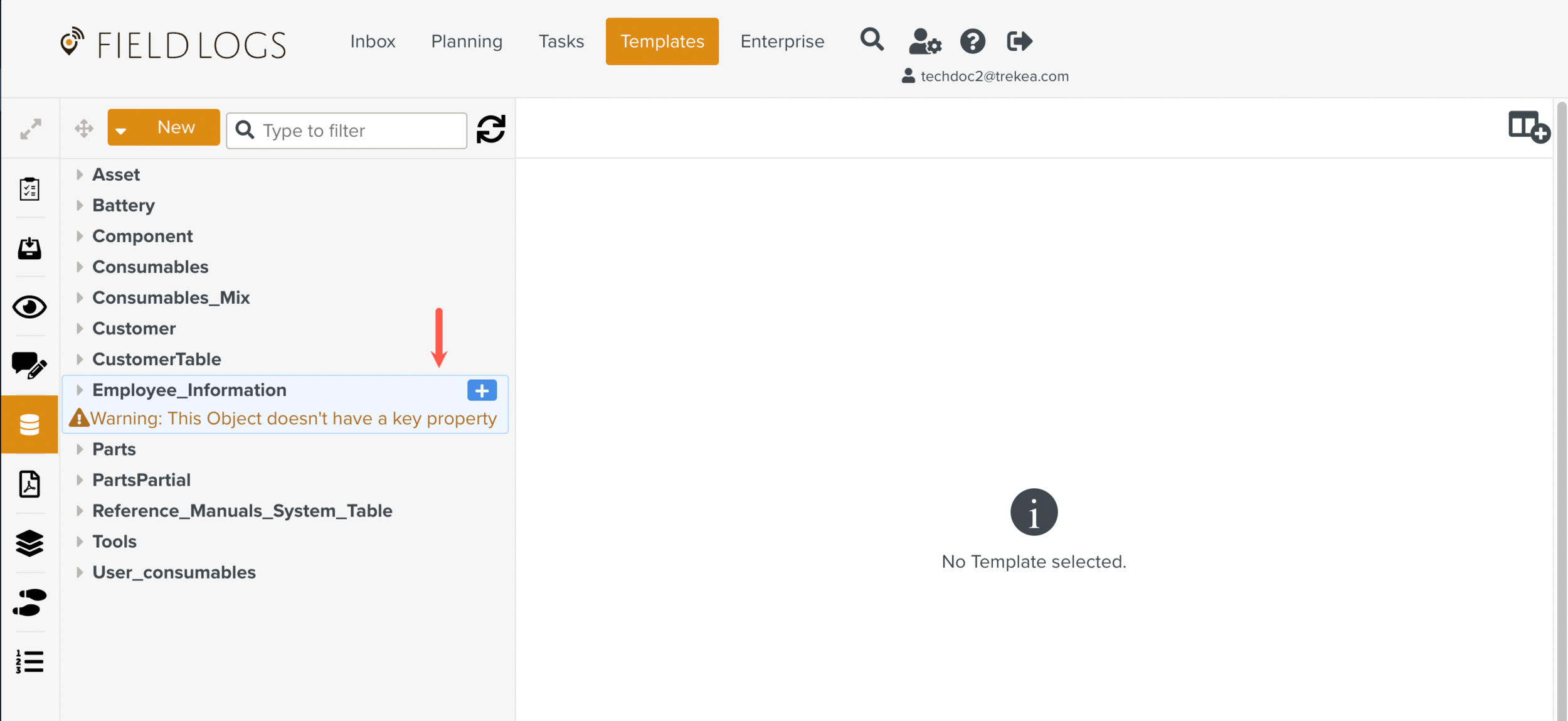The height and width of the screenshot is (721, 1568).
Task: Toggle the expand panel arrows icon
Action: pyautogui.click(x=30, y=129)
